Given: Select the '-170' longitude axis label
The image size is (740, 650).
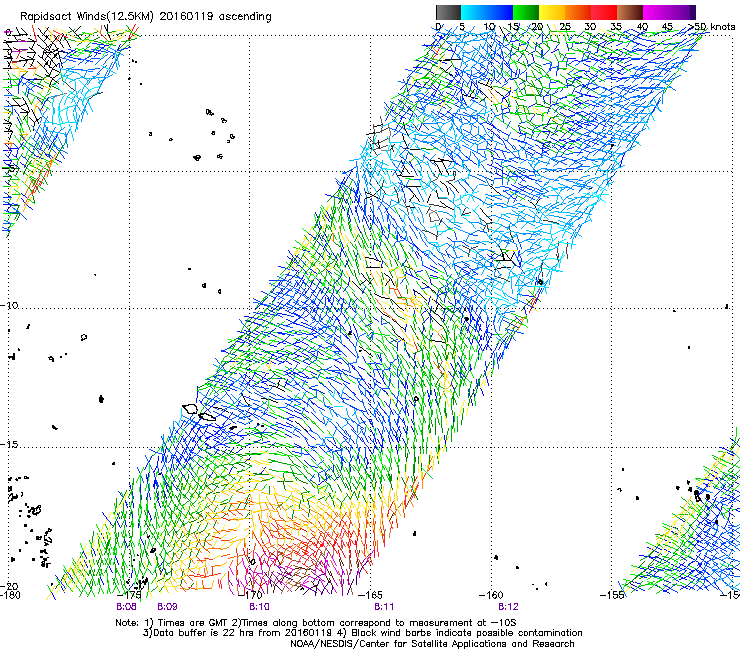Looking at the screenshot, I should (x=252, y=595).
